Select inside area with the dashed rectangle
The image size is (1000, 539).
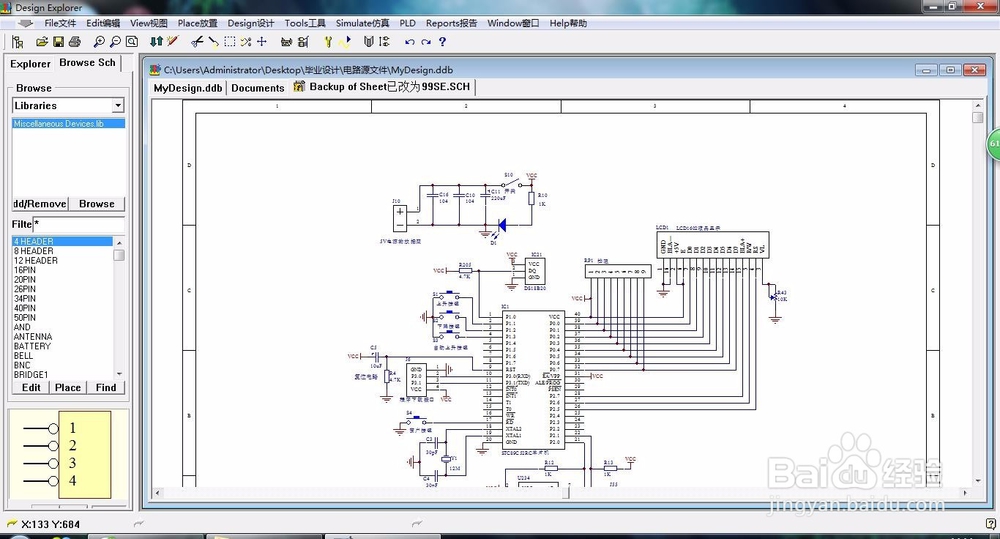click(230, 42)
